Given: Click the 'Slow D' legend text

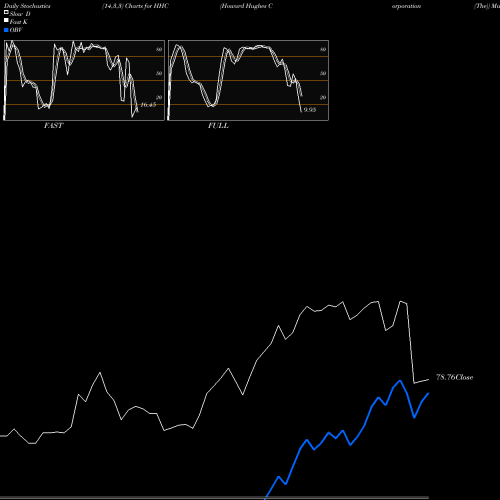Looking at the screenshot, I should coord(20,14).
